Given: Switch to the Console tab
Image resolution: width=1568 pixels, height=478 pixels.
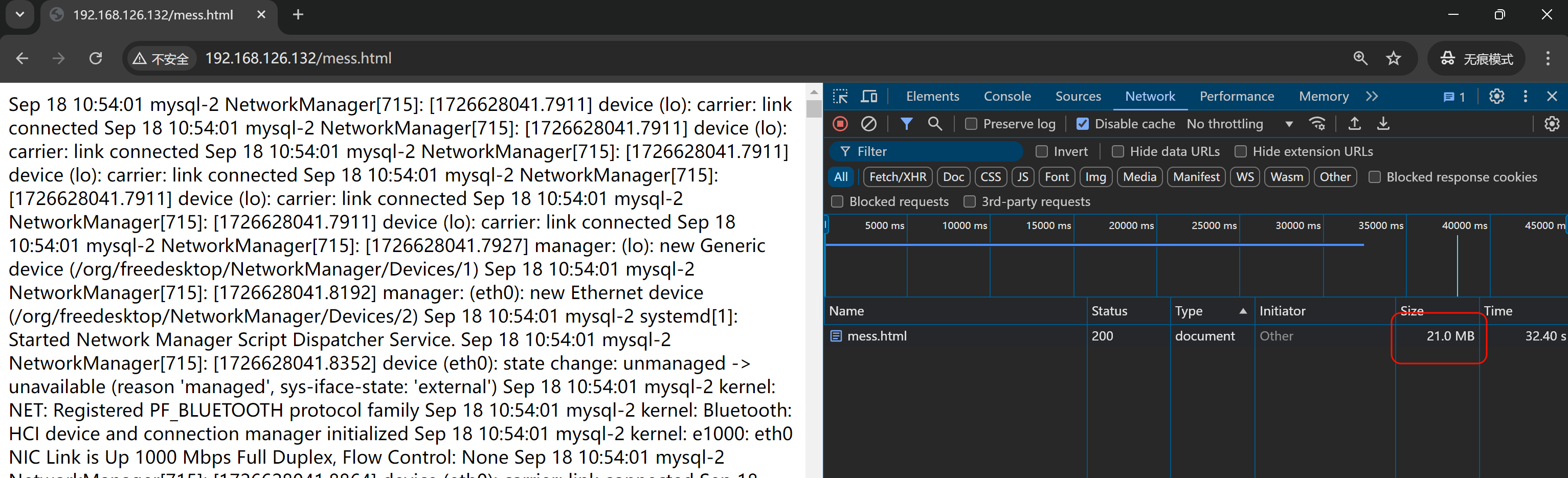Looking at the screenshot, I should pyautogui.click(x=1007, y=96).
